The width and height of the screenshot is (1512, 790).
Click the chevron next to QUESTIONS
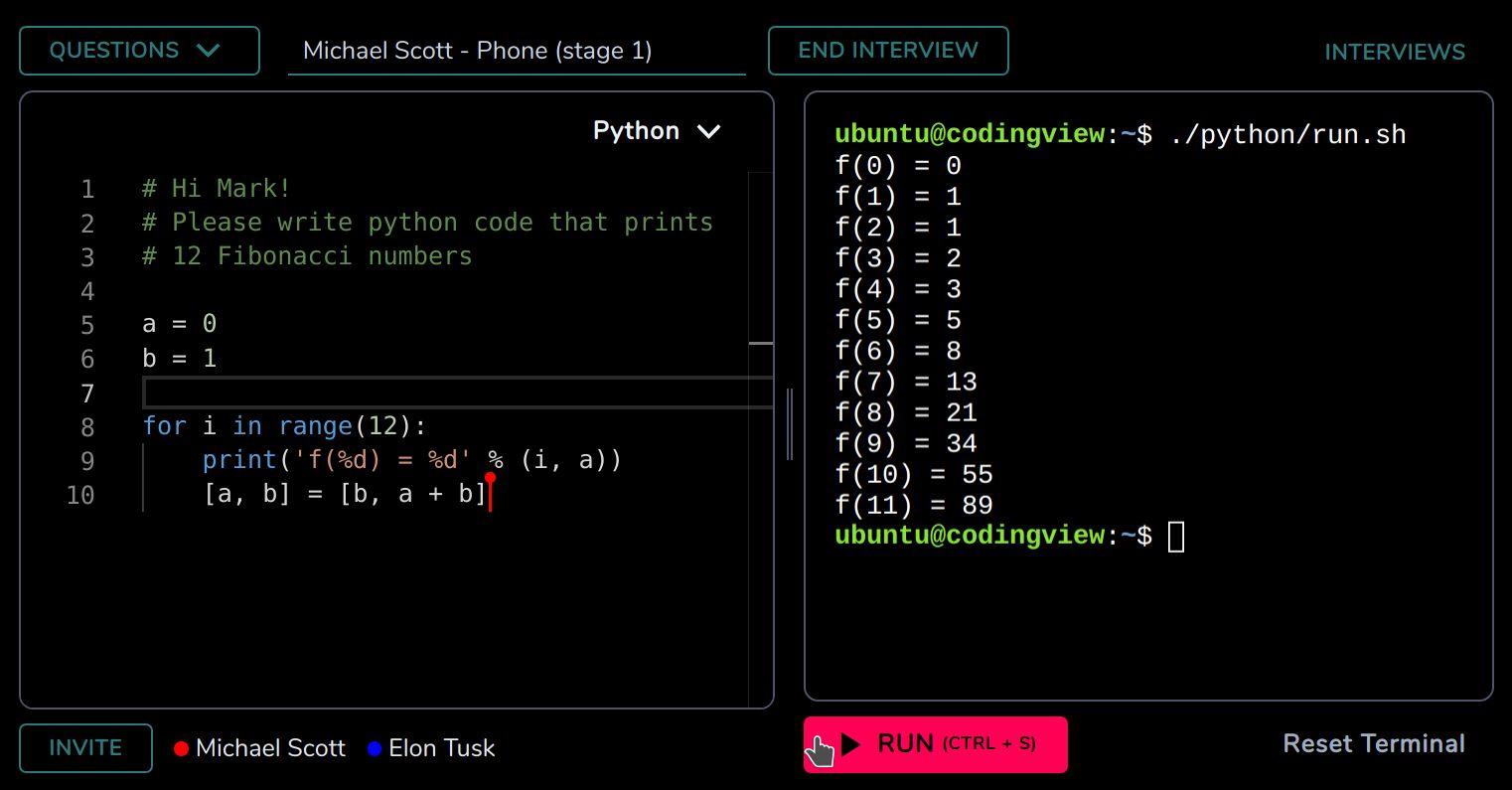pos(208,50)
